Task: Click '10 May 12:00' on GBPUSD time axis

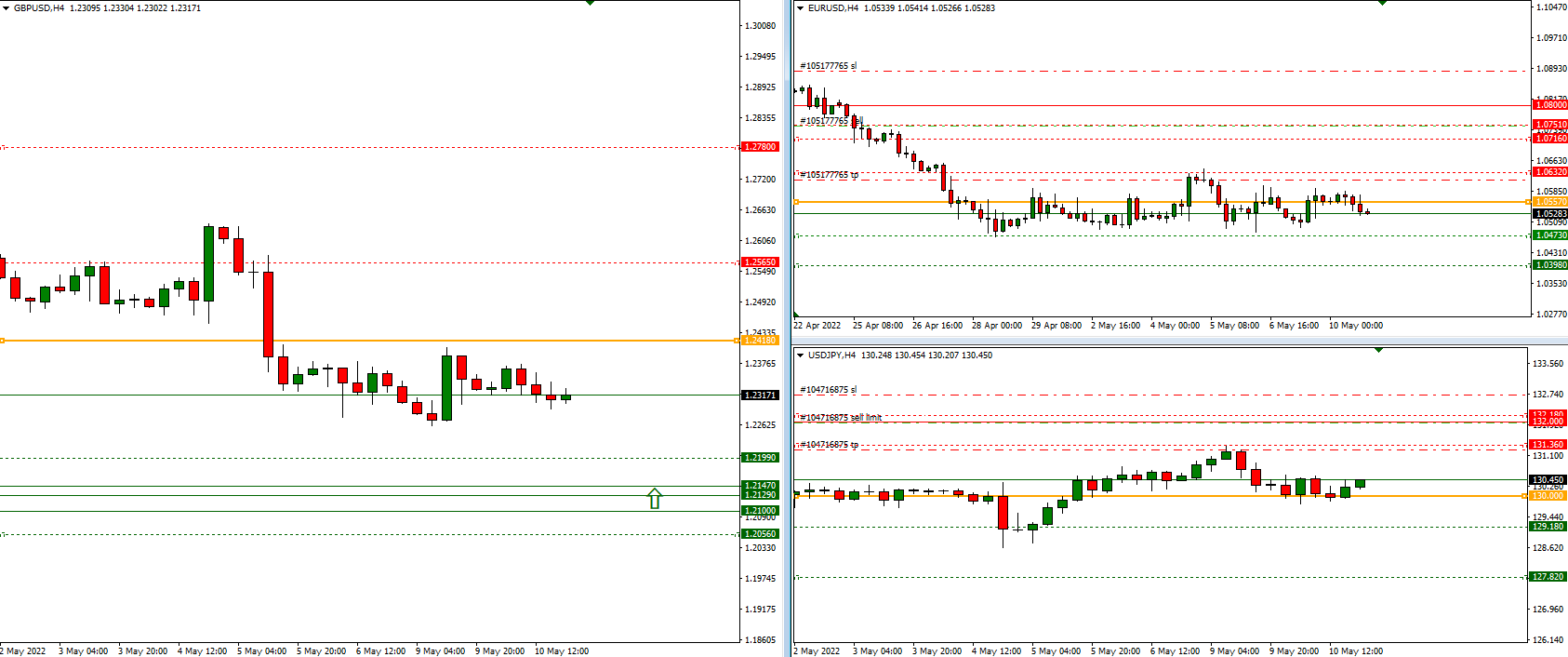Action: (562, 651)
